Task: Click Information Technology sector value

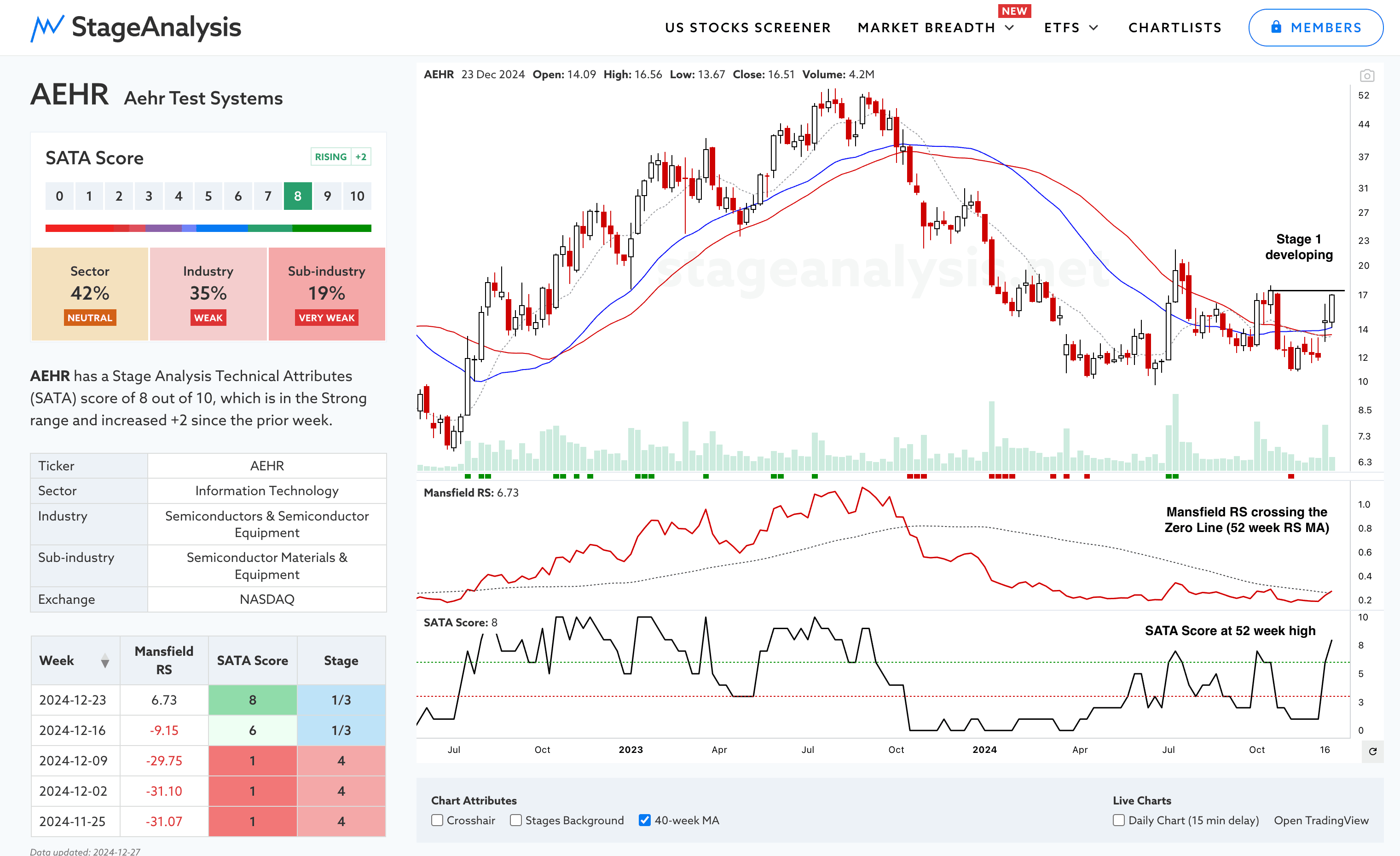Action: pos(266,491)
